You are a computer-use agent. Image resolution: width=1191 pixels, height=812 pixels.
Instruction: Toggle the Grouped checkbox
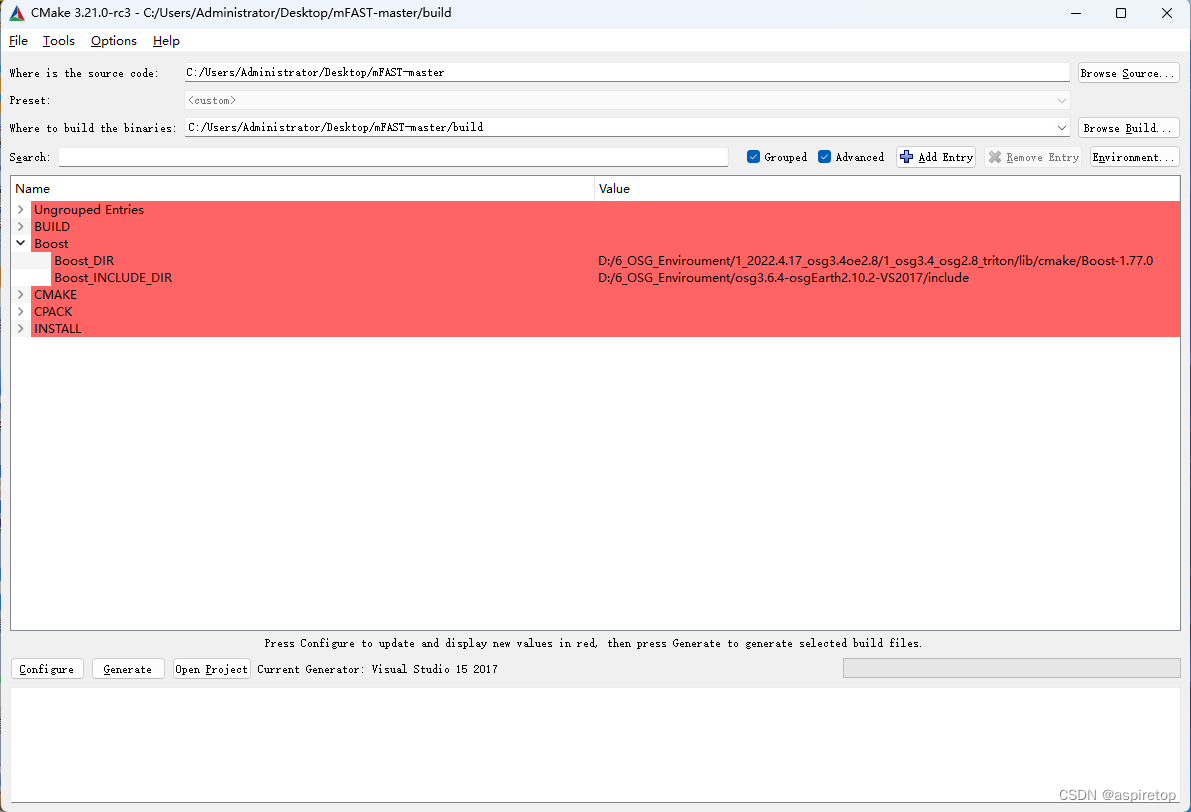[x=753, y=157]
